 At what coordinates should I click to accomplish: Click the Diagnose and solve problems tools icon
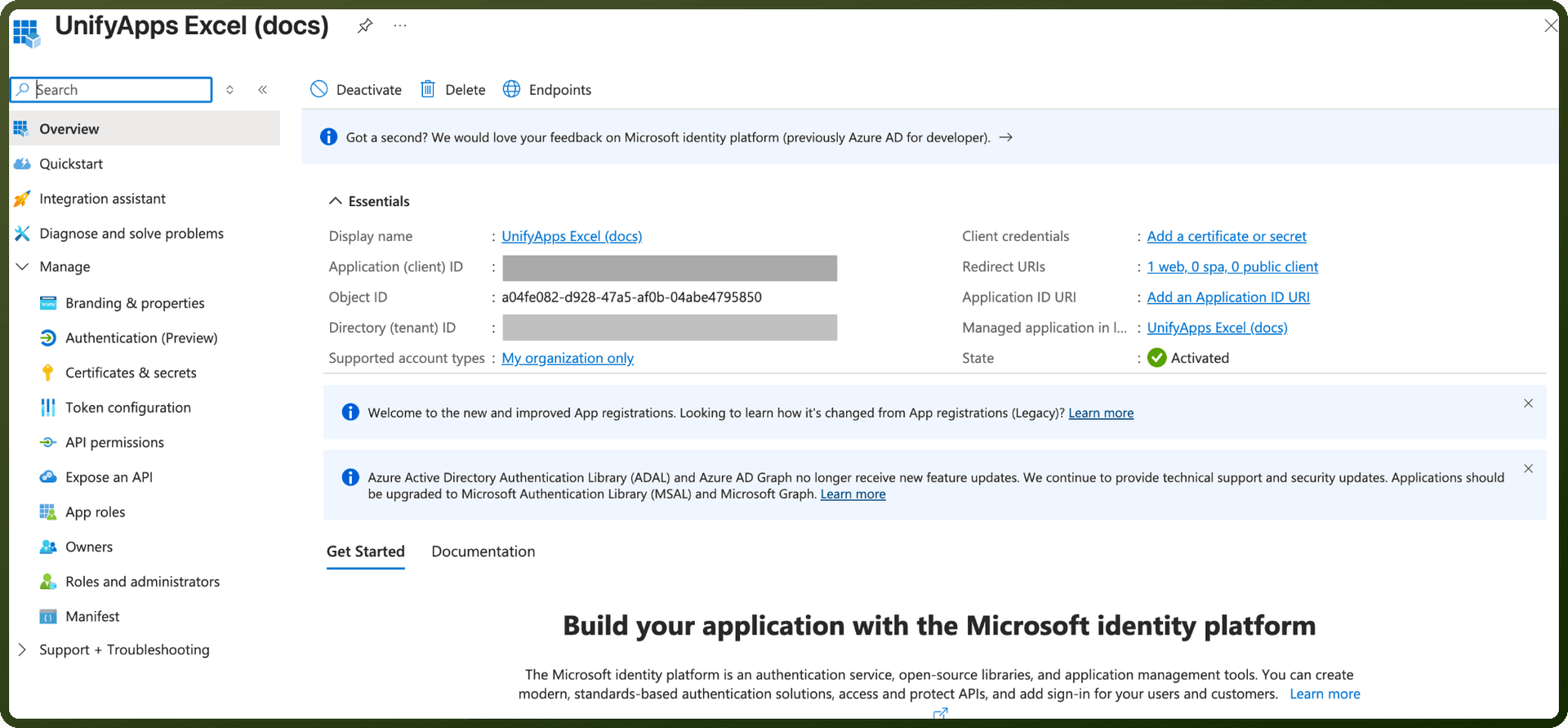(x=23, y=234)
